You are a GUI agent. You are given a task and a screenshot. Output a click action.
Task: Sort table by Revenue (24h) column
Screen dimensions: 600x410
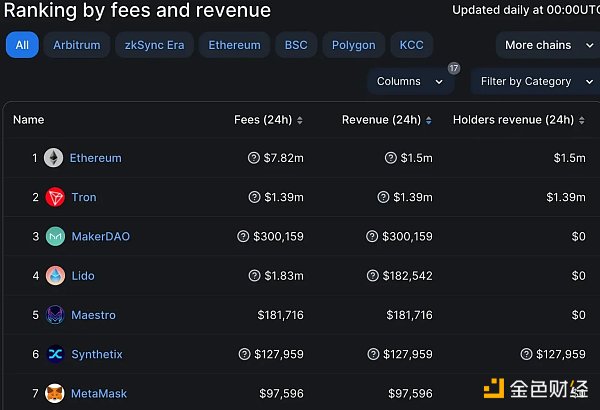click(387, 120)
